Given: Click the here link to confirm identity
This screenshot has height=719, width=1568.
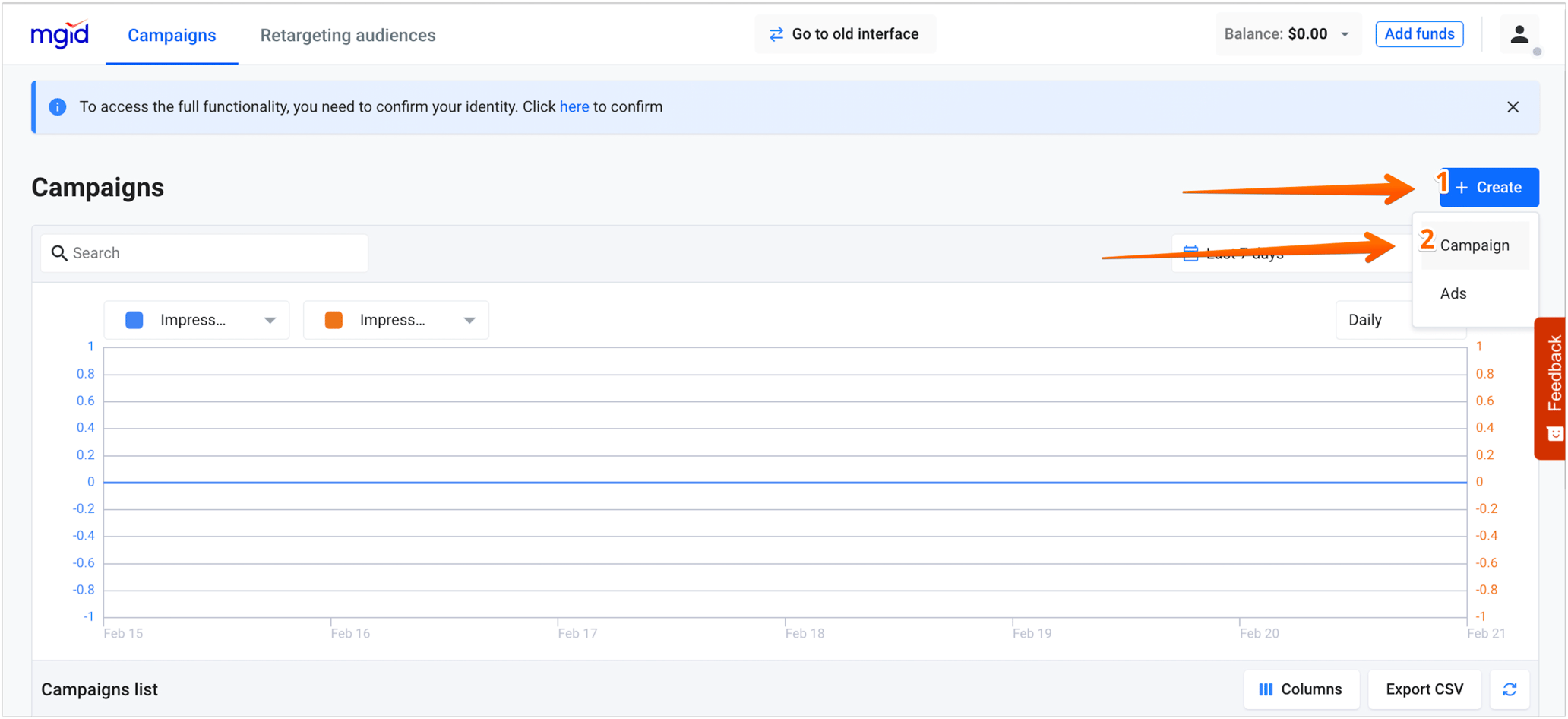Looking at the screenshot, I should 574,106.
